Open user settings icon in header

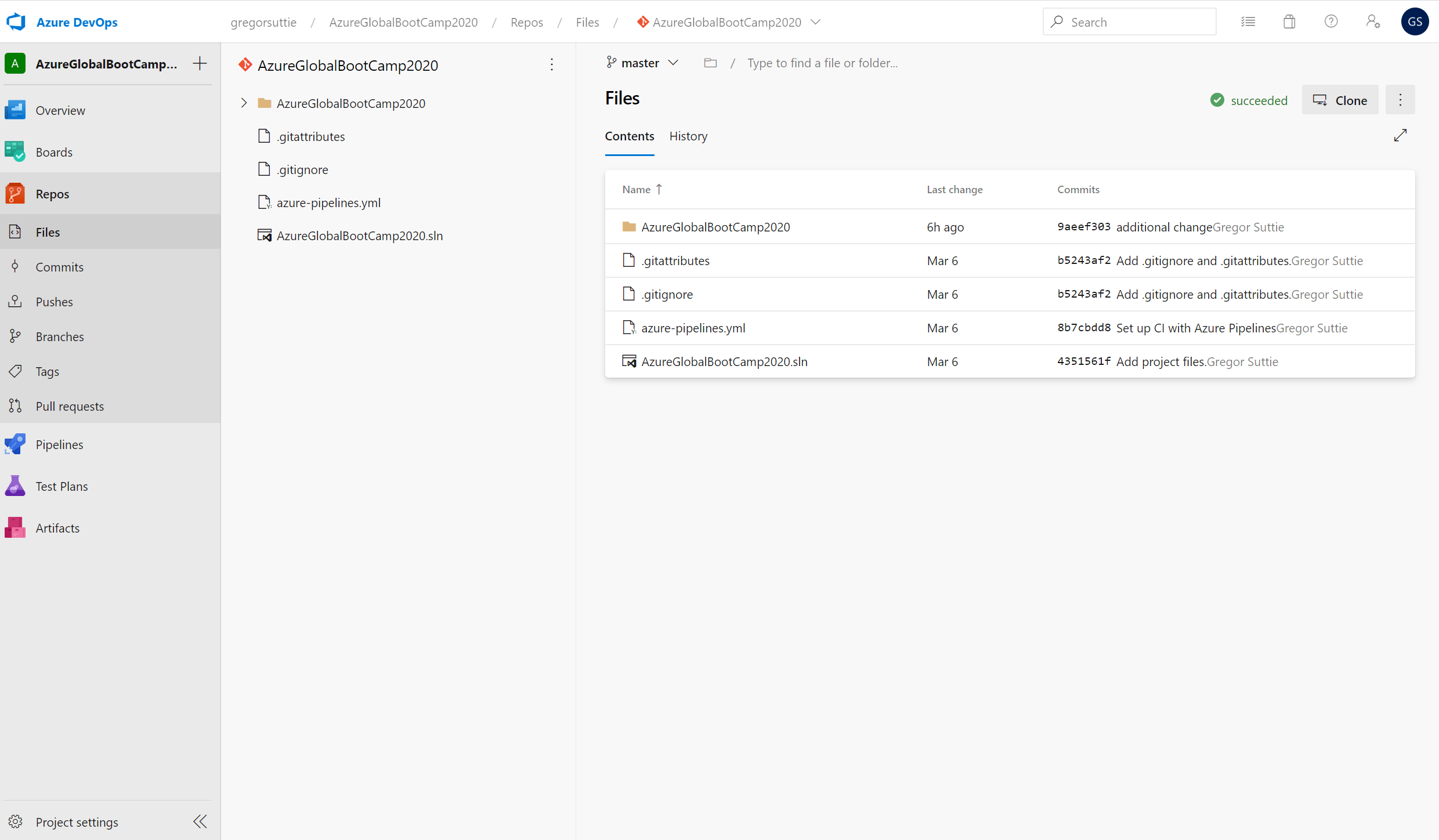click(1373, 22)
